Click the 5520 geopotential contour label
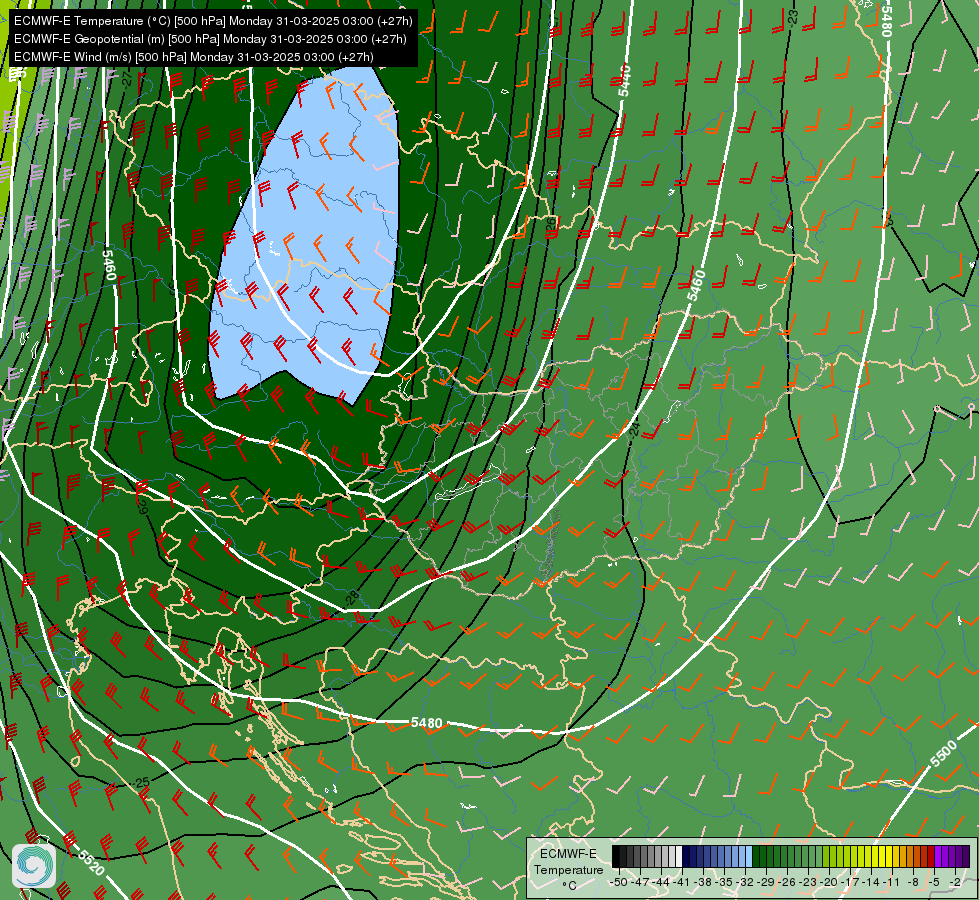The height and width of the screenshot is (900, 979). point(91,862)
